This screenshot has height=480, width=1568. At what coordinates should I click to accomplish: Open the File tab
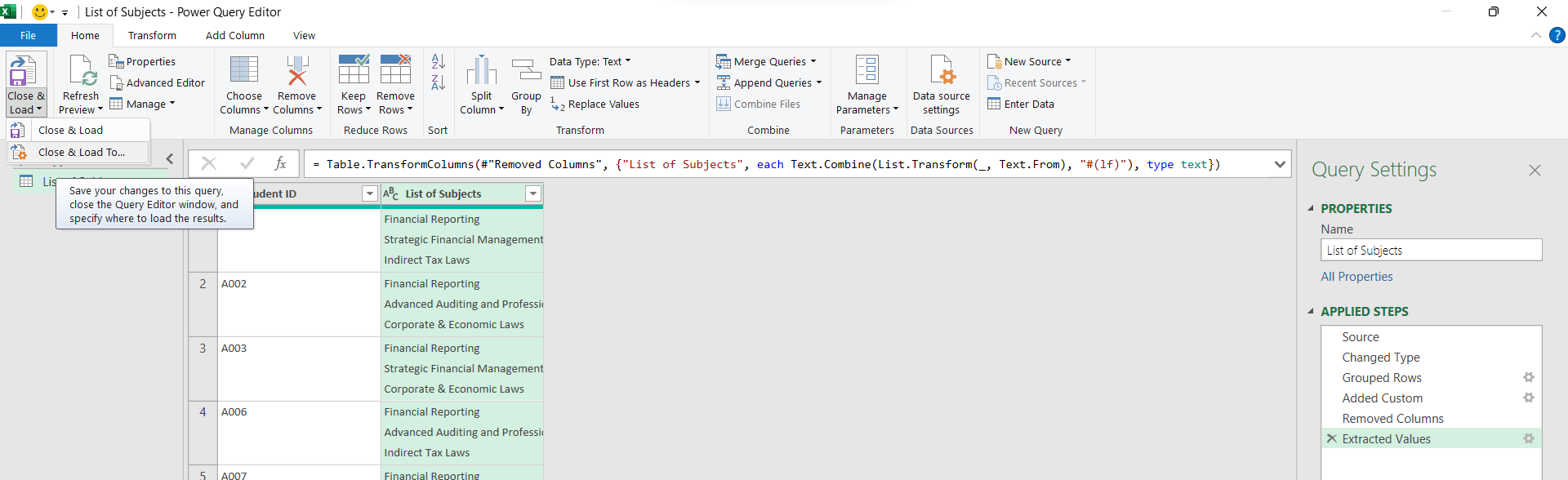pos(28,35)
